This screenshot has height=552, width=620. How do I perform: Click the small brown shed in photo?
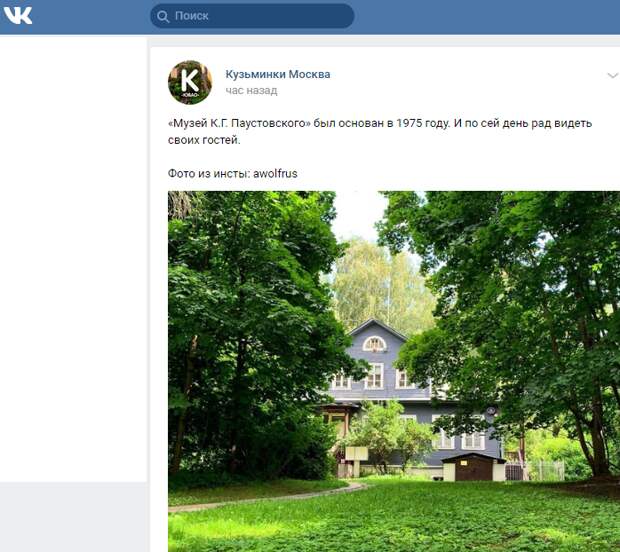473,467
